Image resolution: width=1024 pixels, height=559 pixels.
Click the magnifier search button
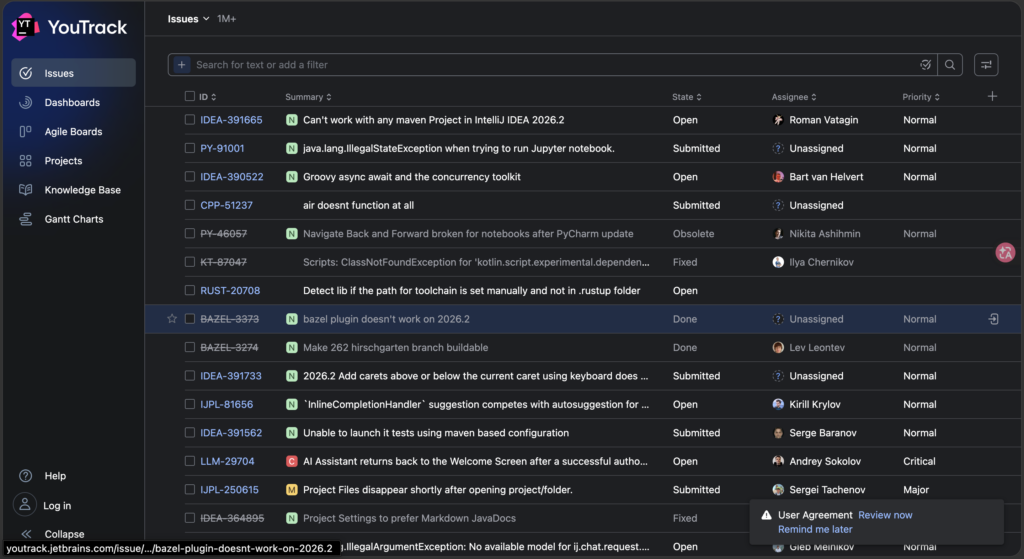tap(950, 65)
